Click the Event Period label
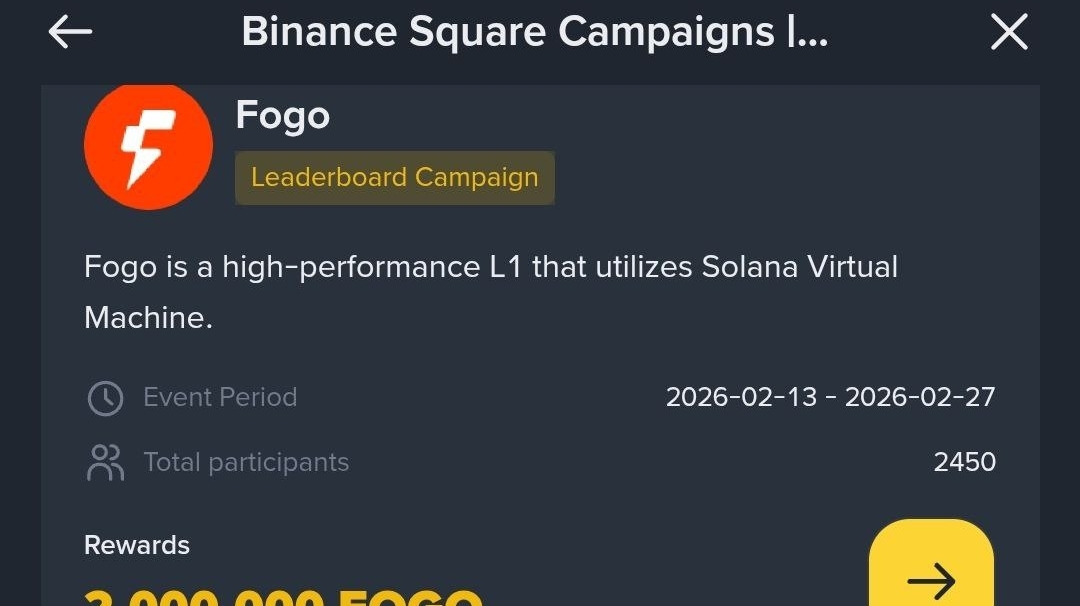 (x=220, y=397)
